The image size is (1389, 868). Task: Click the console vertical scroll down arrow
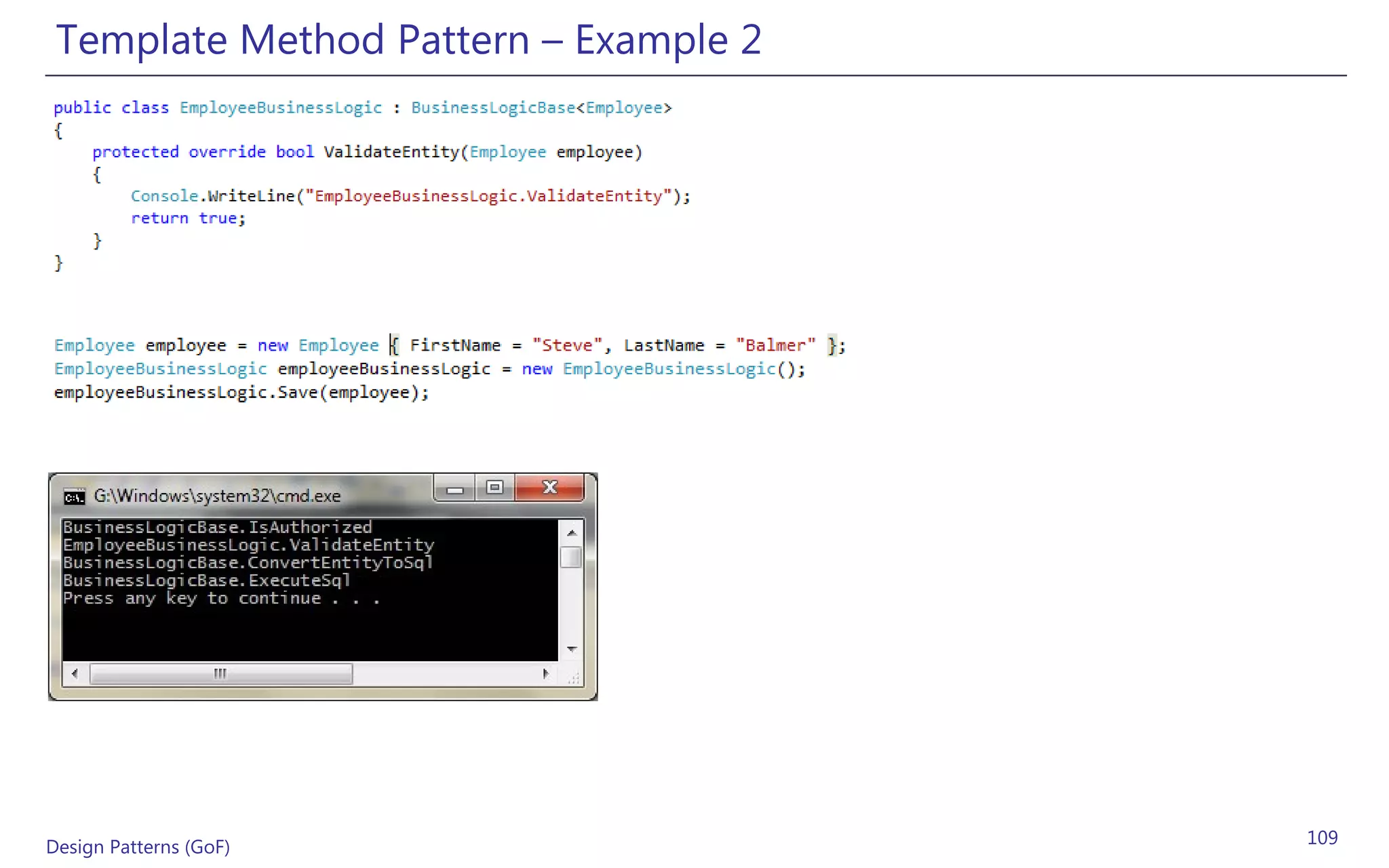coord(572,650)
